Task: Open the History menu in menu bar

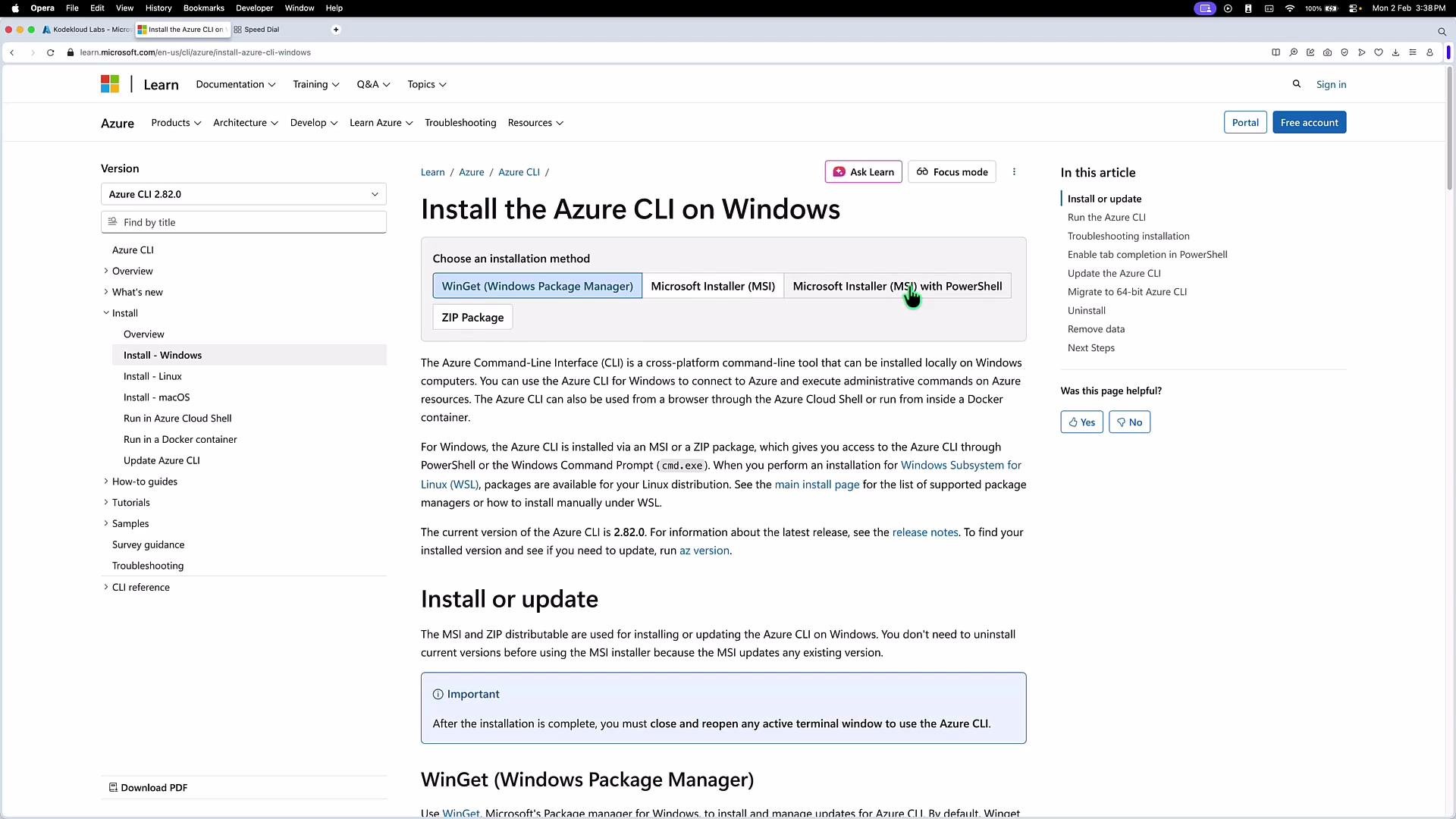Action: (158, 8)
